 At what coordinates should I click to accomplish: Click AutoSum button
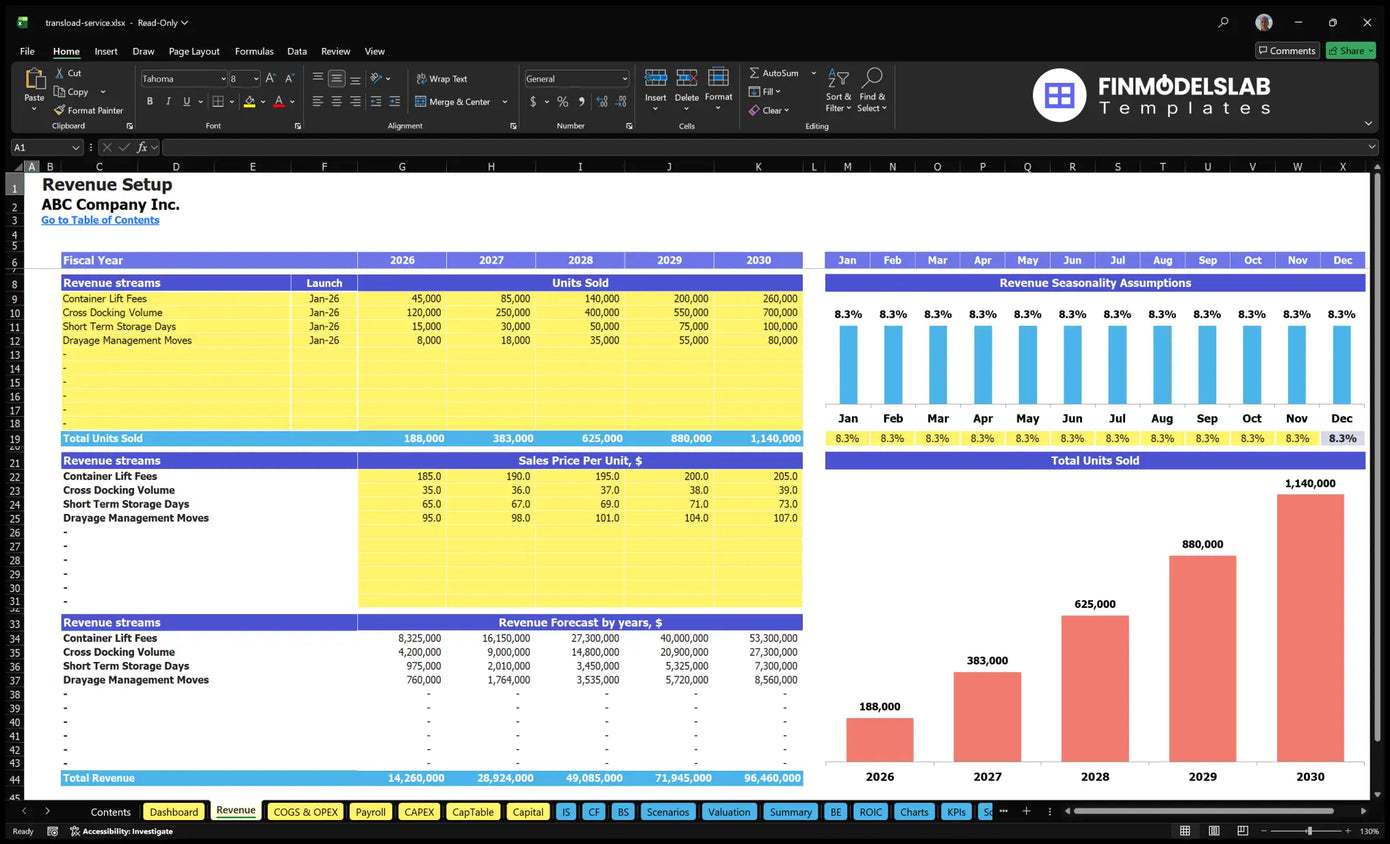point(774,73)
